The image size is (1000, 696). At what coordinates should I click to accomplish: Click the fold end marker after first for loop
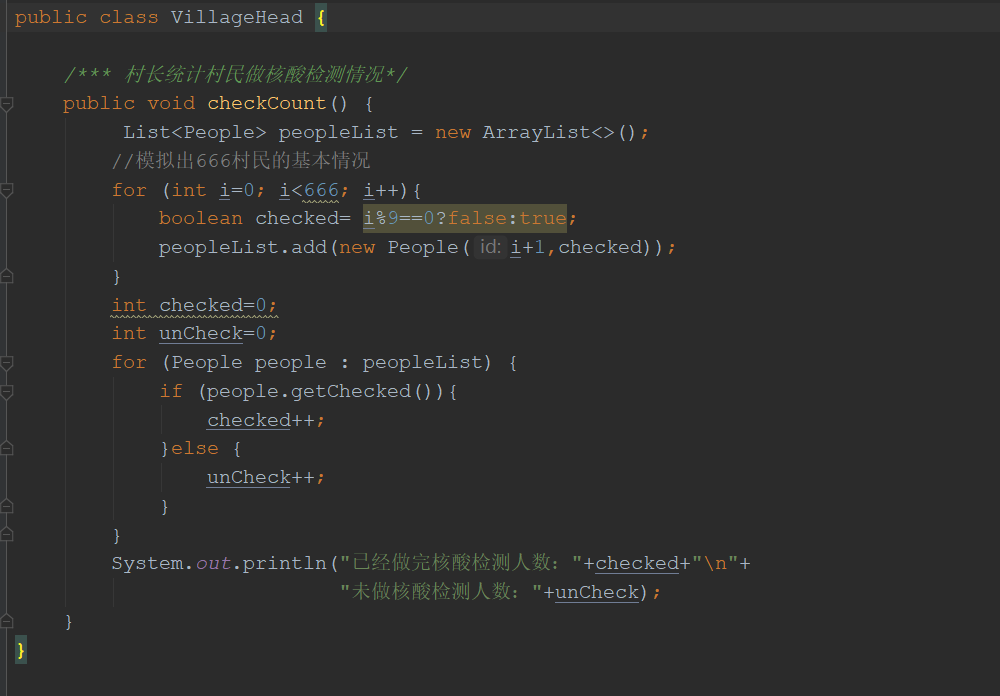(7, 276)
